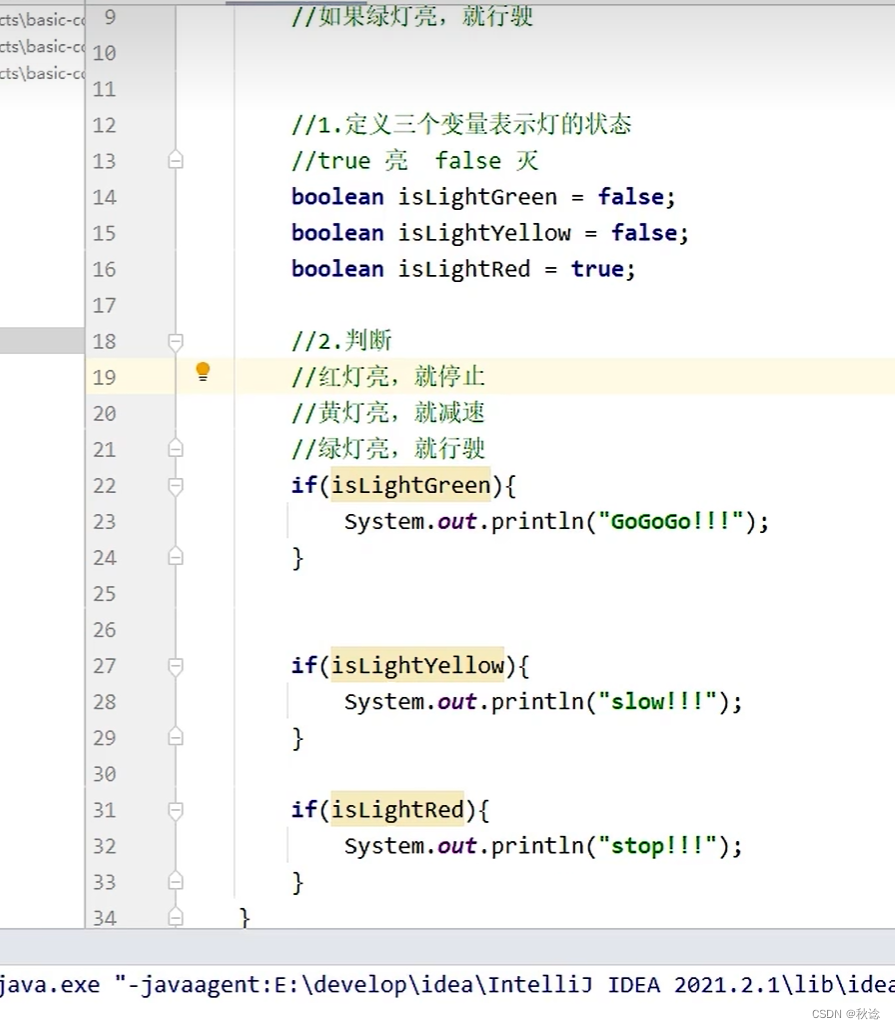Click comment '//true 亮 false 灭'
895x1029 pixels.
(x=415, y=161)
